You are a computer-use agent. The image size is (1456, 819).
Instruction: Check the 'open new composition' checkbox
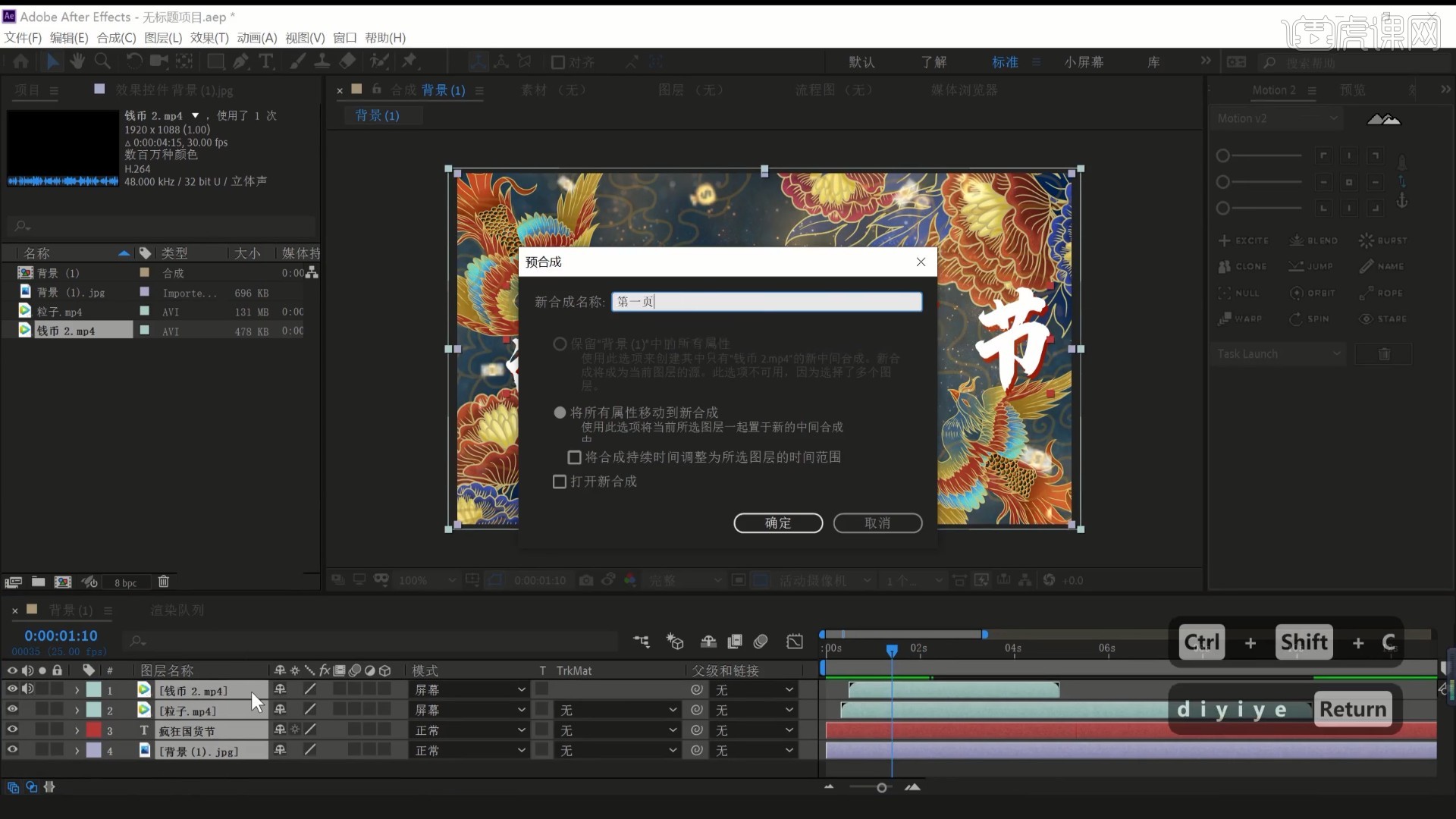pos(560,482)
